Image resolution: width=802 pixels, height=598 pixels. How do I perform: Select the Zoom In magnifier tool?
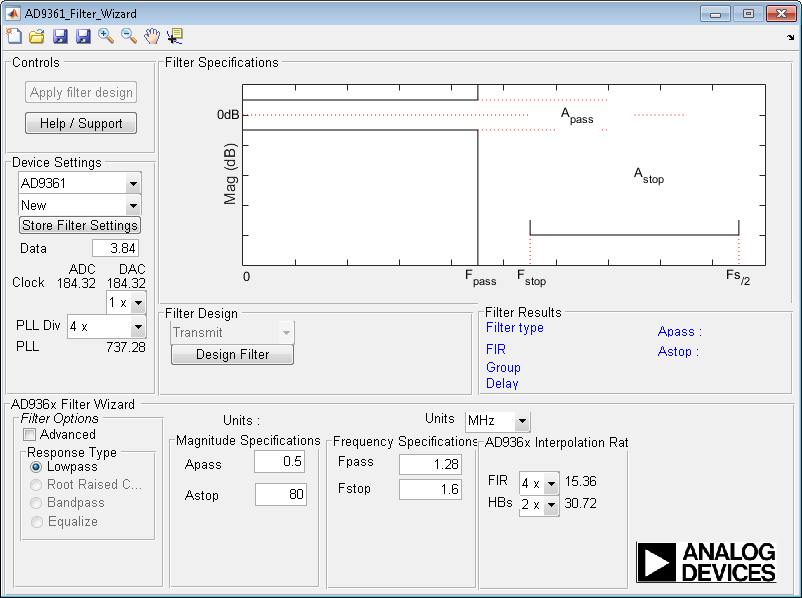click(106, 36)
